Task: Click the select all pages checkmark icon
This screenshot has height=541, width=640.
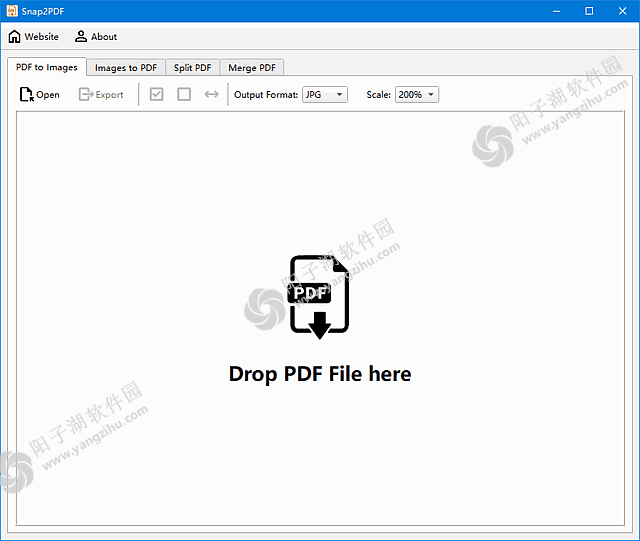Action: [156, 94]
